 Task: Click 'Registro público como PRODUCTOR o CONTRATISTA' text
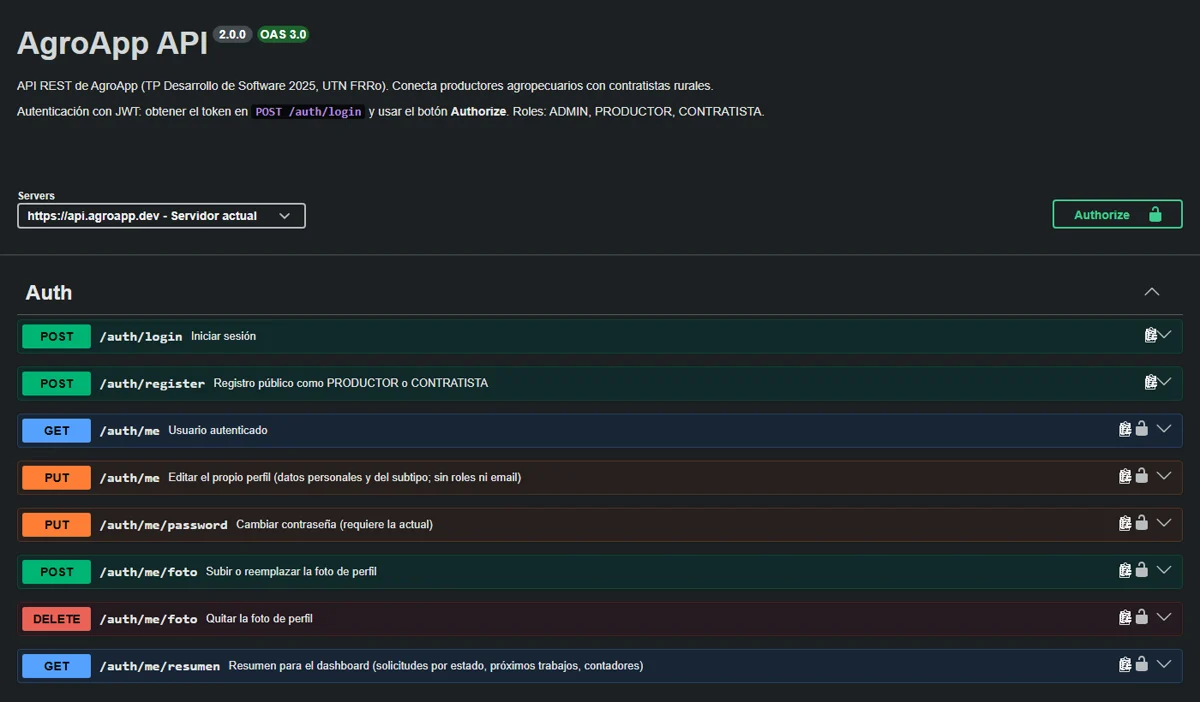coord(351,383)
